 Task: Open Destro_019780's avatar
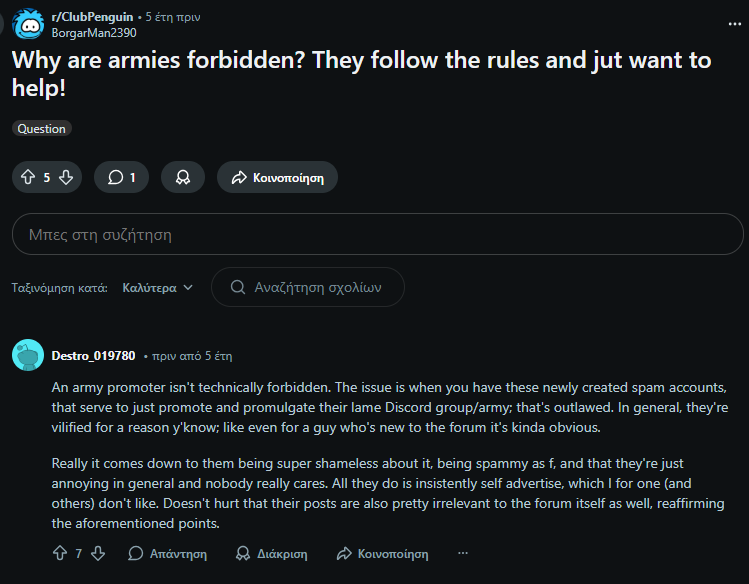pos(27,355)
